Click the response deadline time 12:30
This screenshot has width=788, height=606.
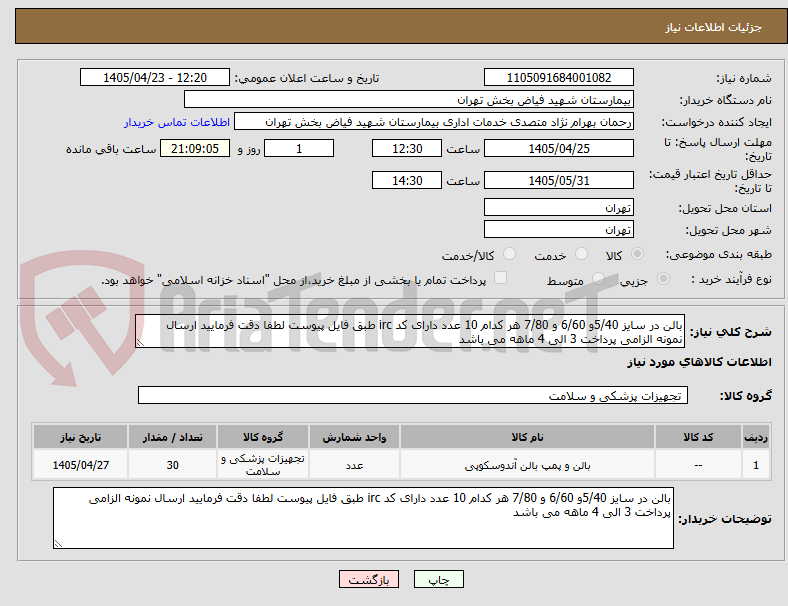(x=407, y=148)
